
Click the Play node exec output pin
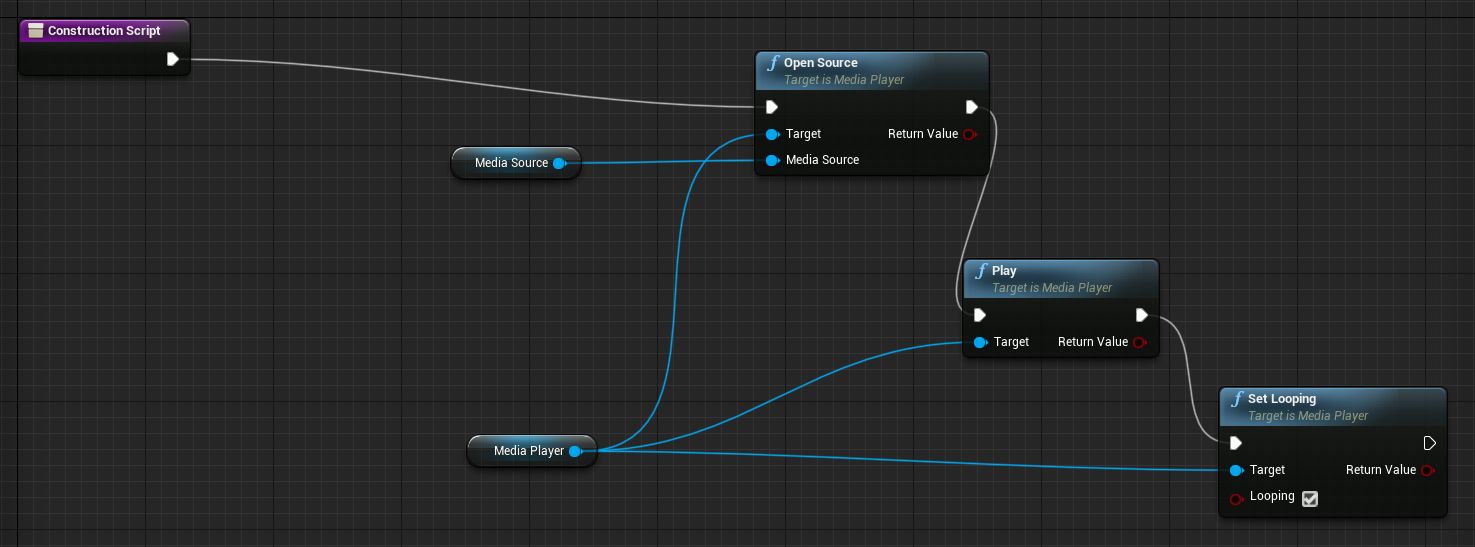coord(1142,315)
